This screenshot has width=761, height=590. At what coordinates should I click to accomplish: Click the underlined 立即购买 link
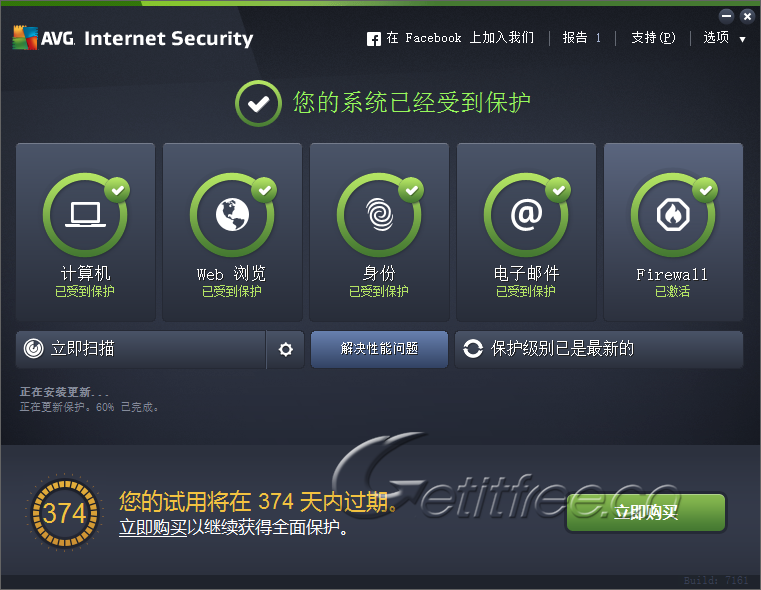tap(153, 527)
